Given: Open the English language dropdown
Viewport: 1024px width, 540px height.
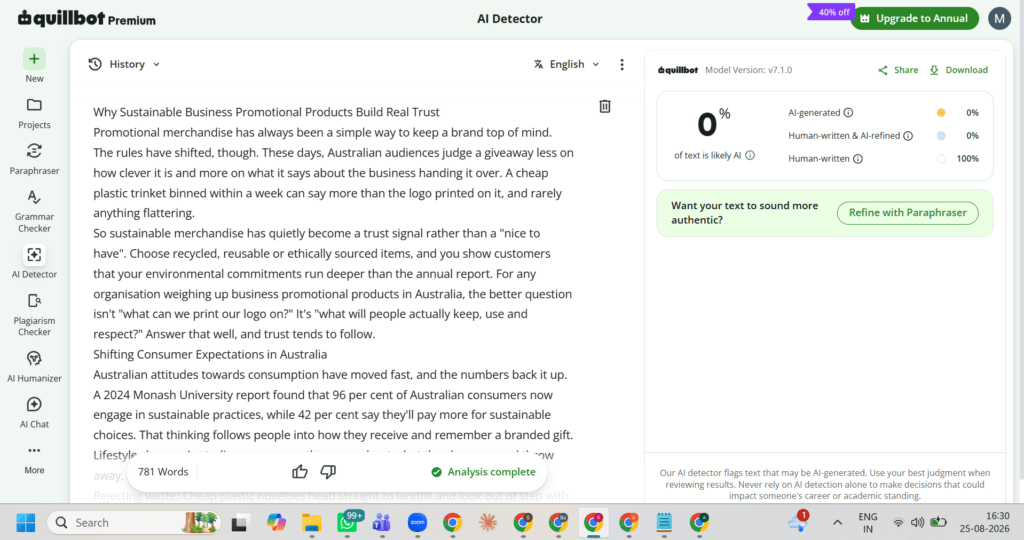Looking at the screenshot, I should [x=566, y=64].
